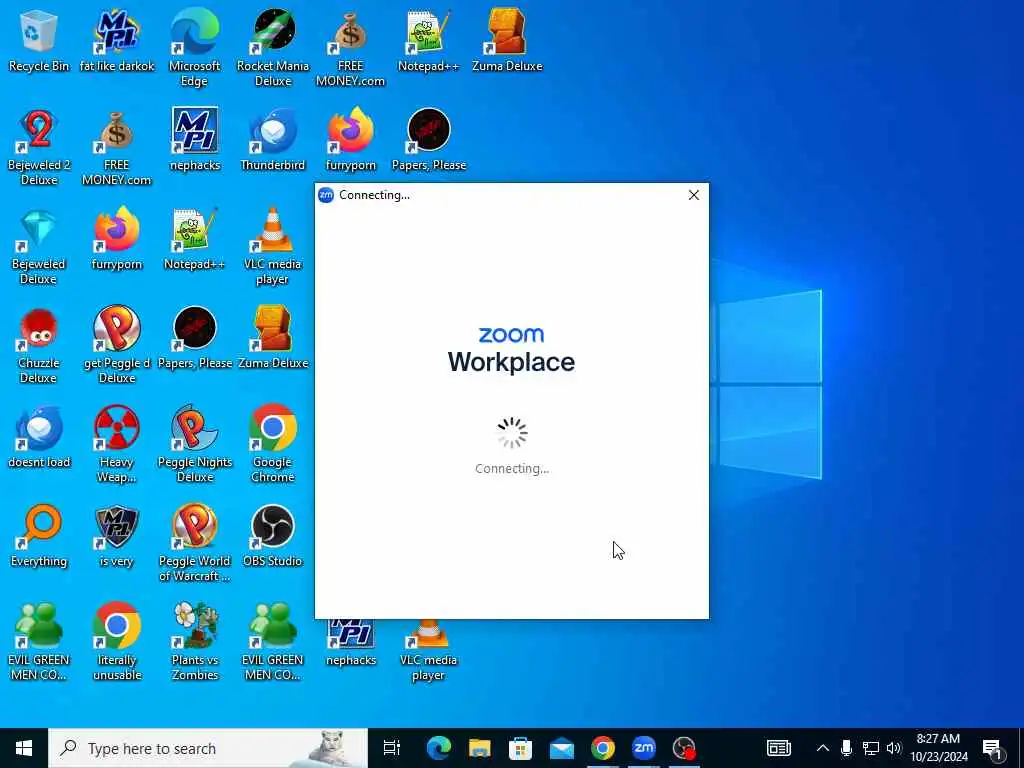1024x768 pixels.
Task: Select EVIL GREEN MEN shortcut under OBS Studio
Action: pyautogui.click(x=273, y=642)
